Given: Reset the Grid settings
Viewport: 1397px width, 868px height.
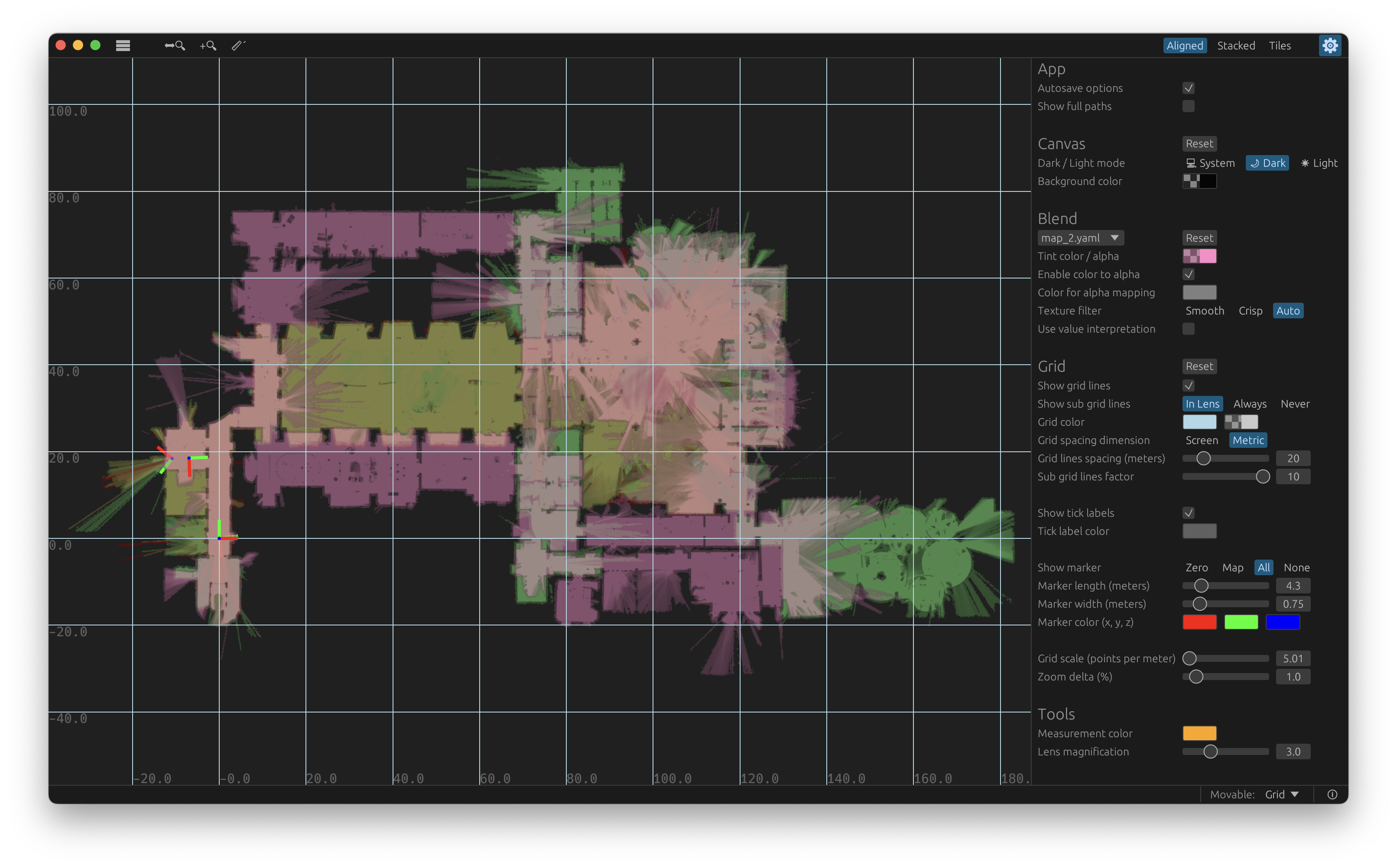Looking at the screenshot, I should coord(1199,366).
